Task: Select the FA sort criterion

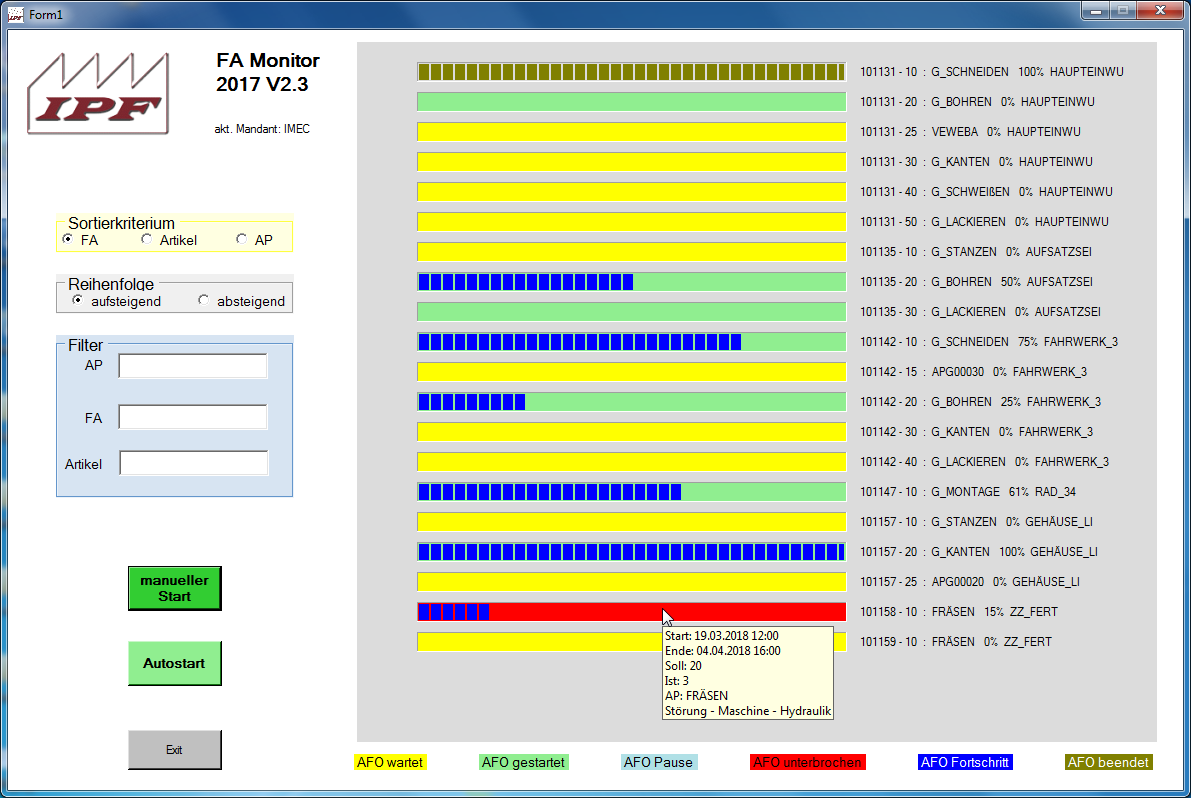Action: pos(68,240)
